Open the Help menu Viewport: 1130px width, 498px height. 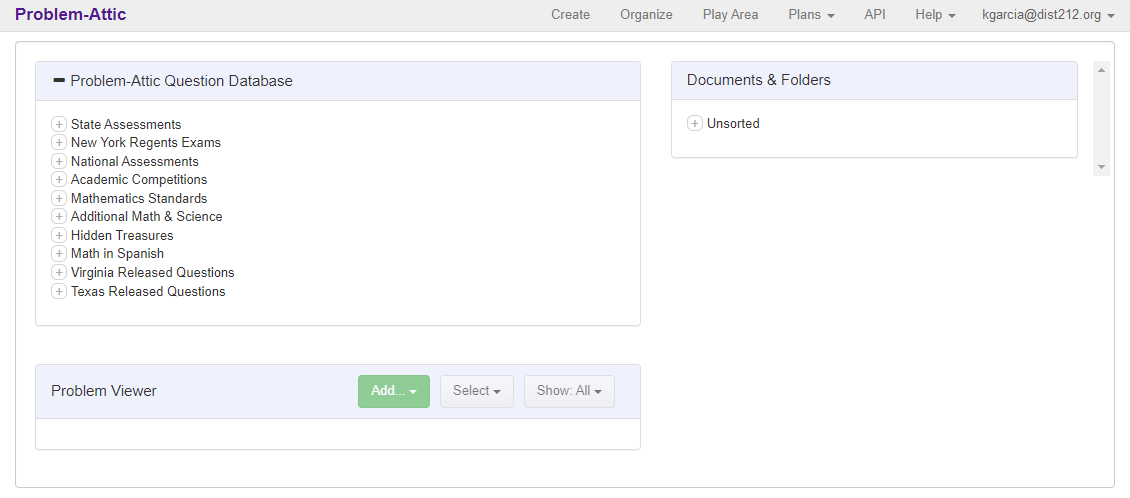(x=935, y=14)
